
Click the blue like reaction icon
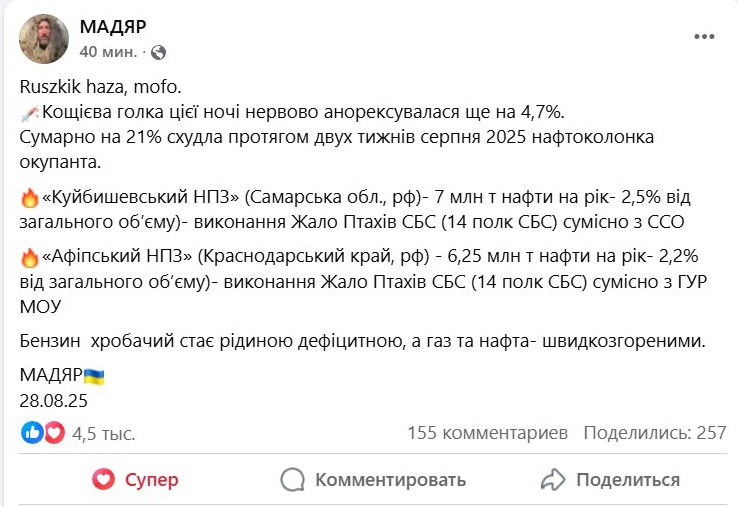(x=32, y=433)
